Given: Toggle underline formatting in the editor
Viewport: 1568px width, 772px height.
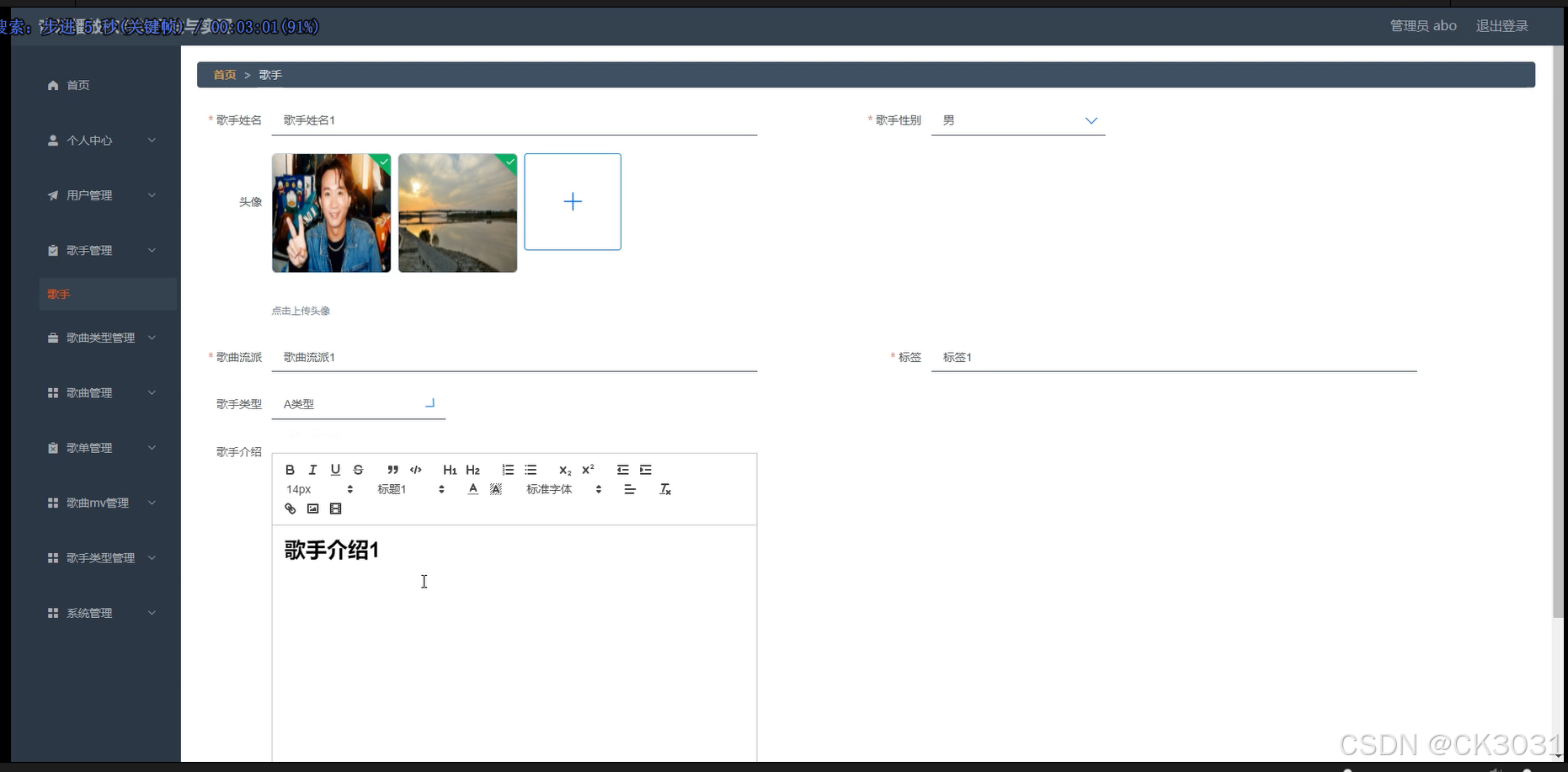Looking at the screenshot, I should click(335, 470).
